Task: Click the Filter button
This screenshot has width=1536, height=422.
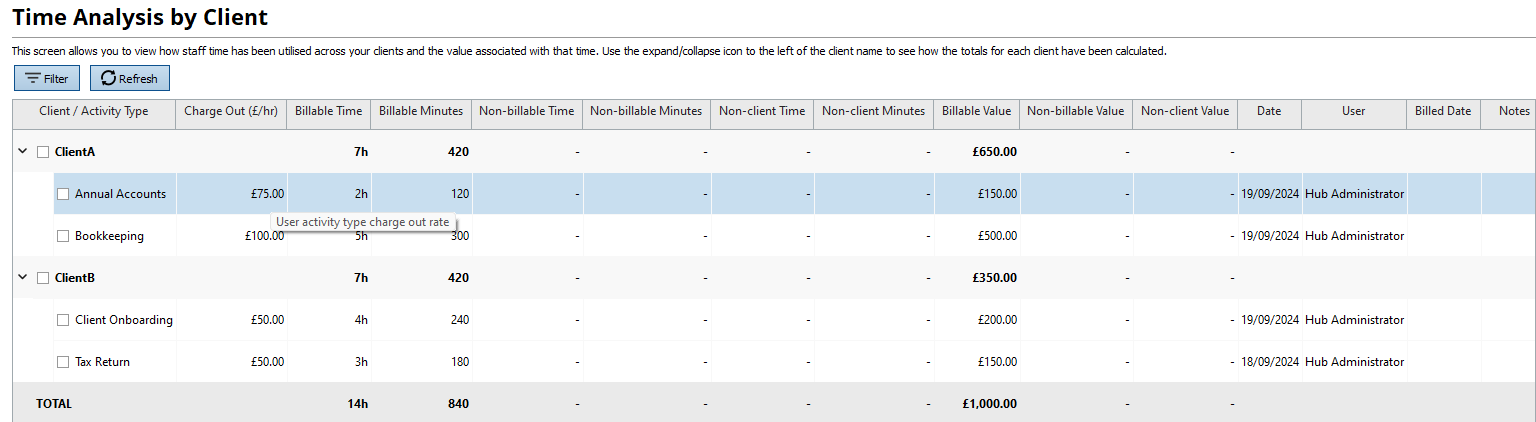Action: click(46, 78)
